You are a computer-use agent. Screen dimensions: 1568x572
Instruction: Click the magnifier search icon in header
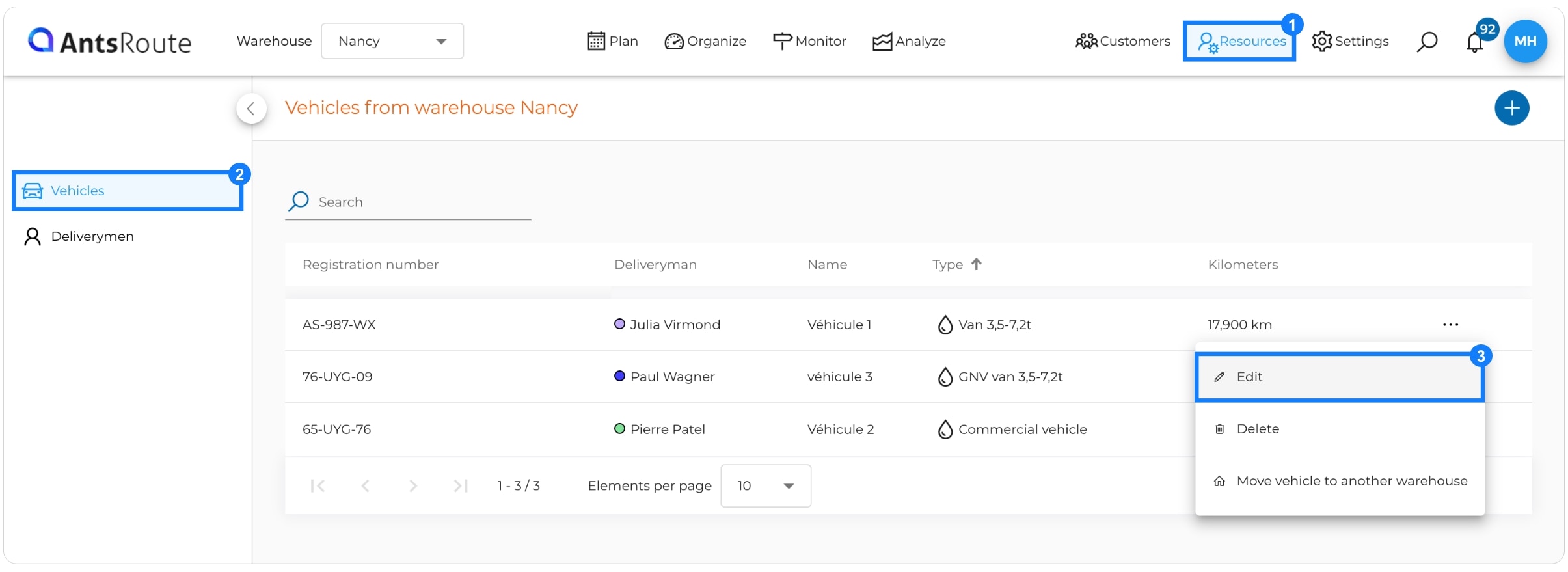1427,42
